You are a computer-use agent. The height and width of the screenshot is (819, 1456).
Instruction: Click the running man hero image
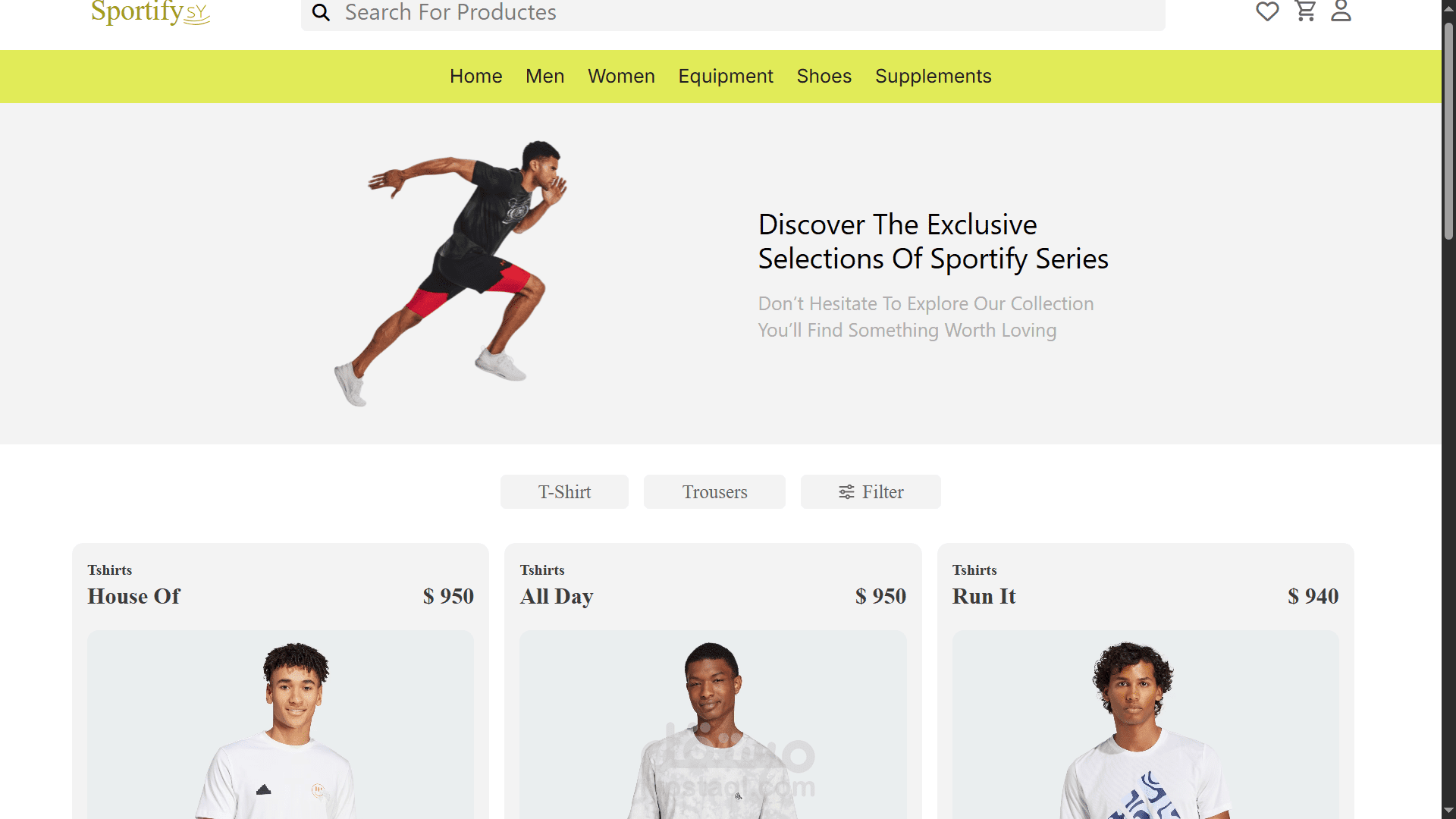pyautogui.click(x=455, y=273)
